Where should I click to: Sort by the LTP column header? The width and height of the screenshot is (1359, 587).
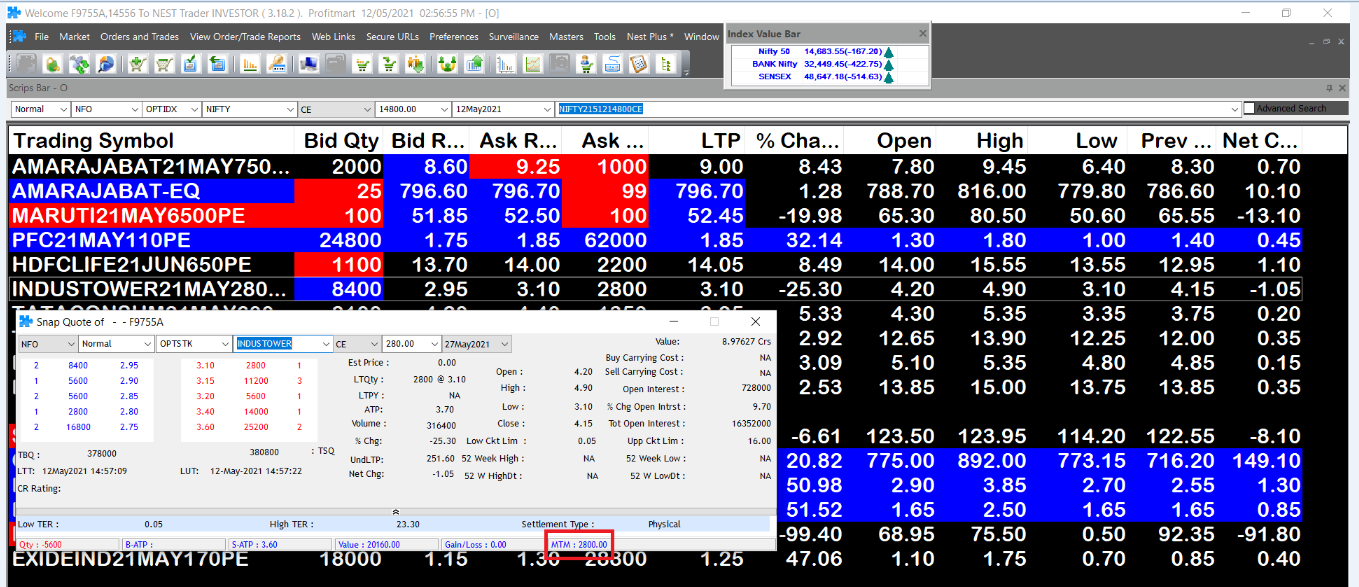click(x=697, y=141)
